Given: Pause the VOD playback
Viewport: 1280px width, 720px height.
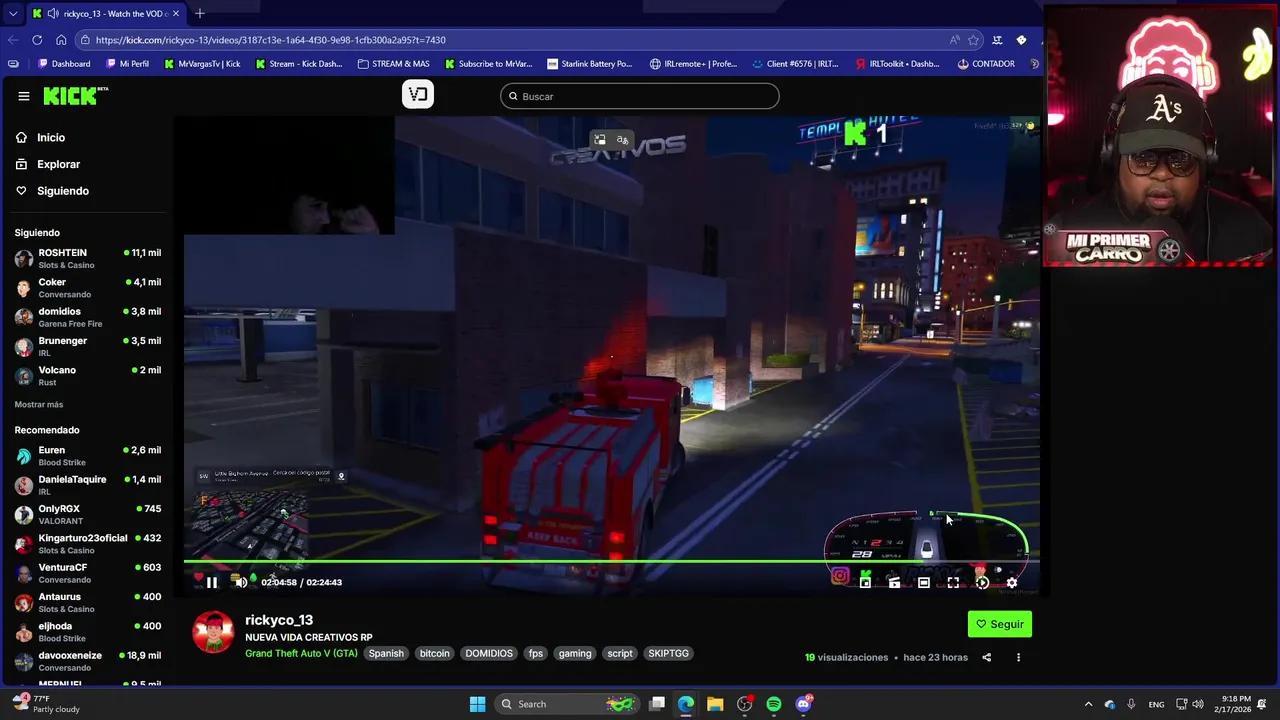Looking at the screenshot, I should pyautogui.click(x=212, y=582).
